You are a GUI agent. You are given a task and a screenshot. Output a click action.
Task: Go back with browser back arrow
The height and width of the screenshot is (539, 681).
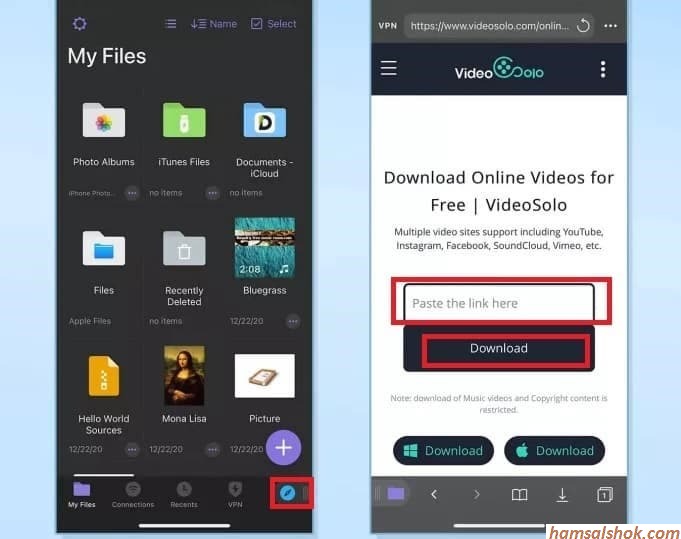(x=434, y=494)
